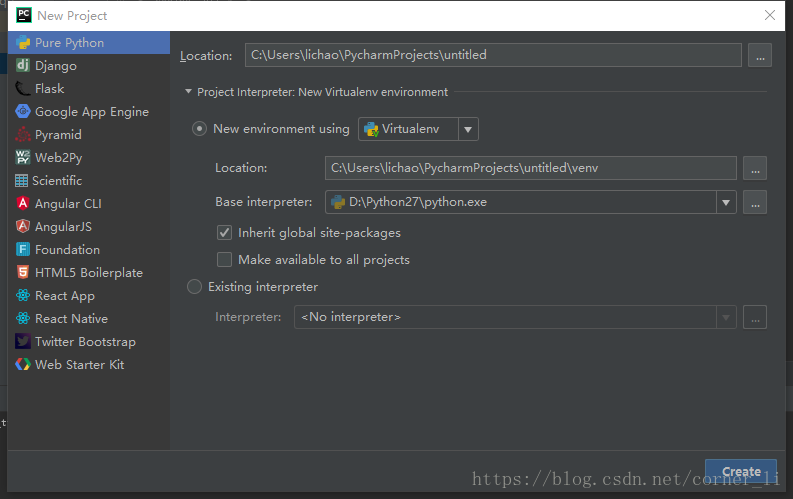793x499 pixels.
Task: Select the React App icon
Action: coord(23,295)
